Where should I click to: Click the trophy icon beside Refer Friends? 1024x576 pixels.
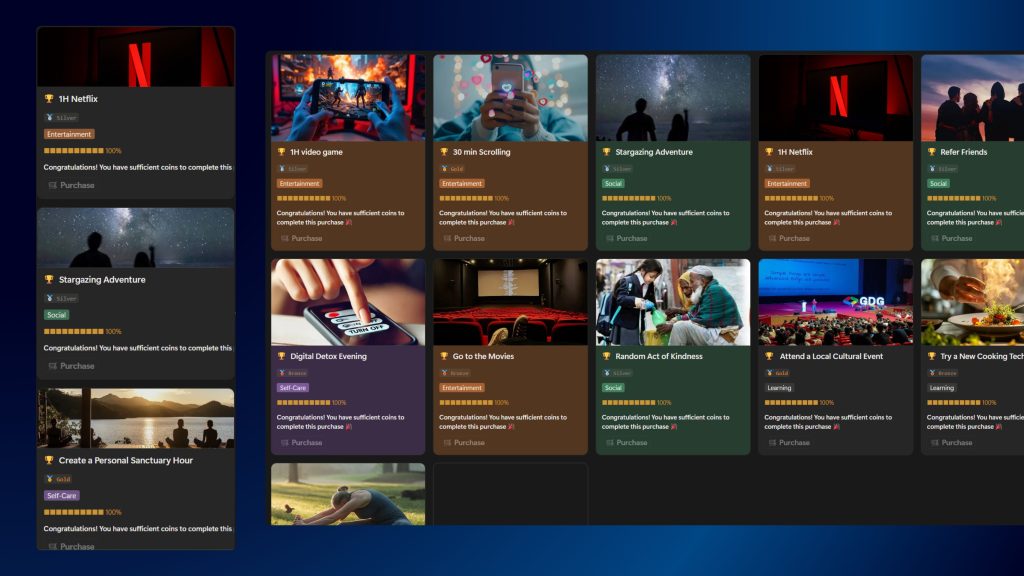point(931,152)
